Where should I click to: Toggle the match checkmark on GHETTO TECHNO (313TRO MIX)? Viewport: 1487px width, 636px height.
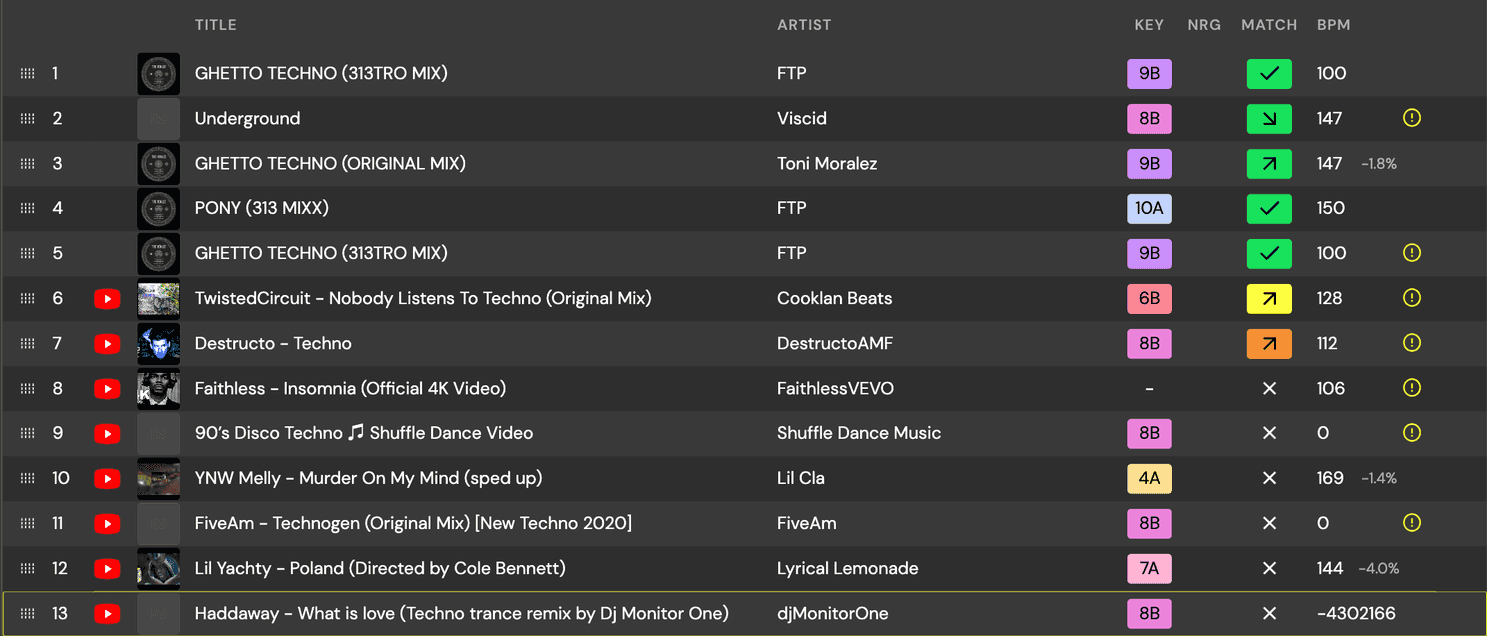point(1269,73)
